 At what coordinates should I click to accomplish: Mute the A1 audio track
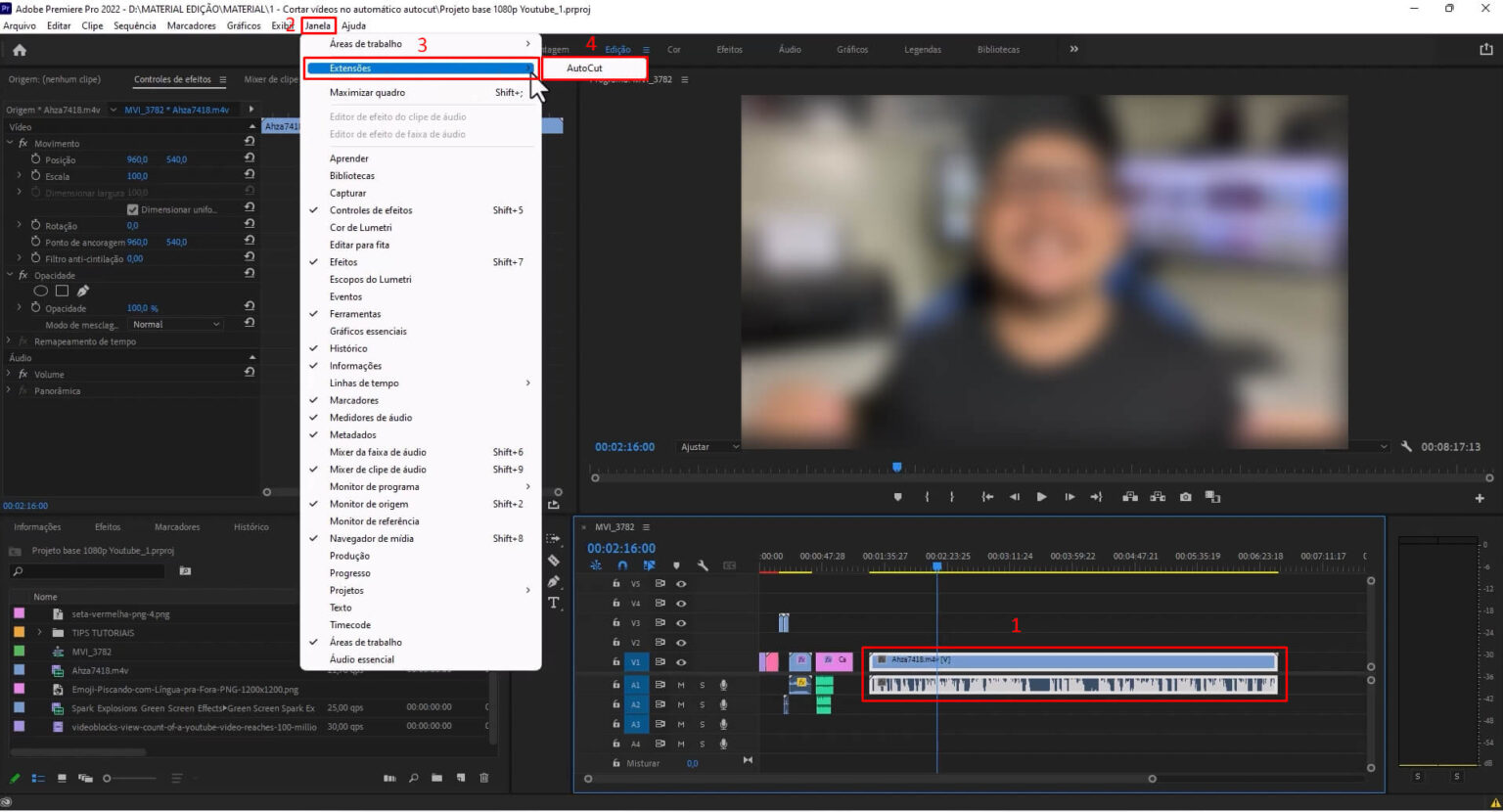click(x=681, y=685)
